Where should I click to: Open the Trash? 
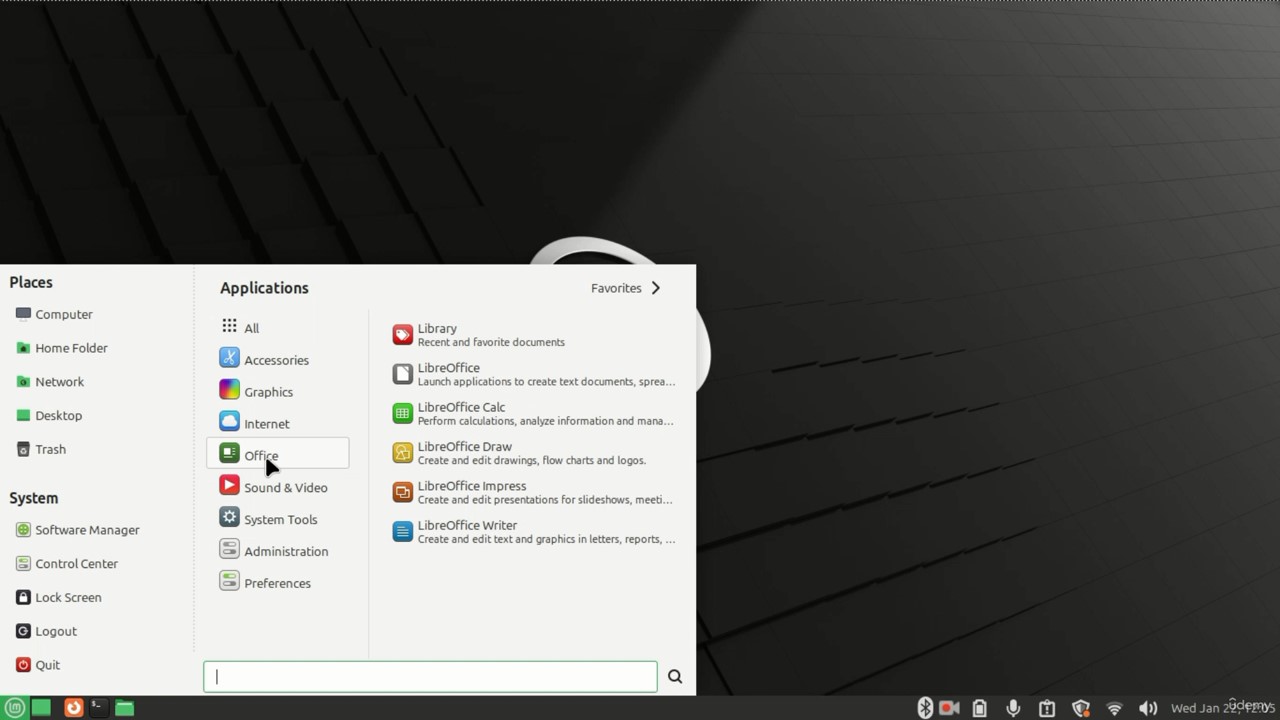pyautogui.click(x=41, y=450)
